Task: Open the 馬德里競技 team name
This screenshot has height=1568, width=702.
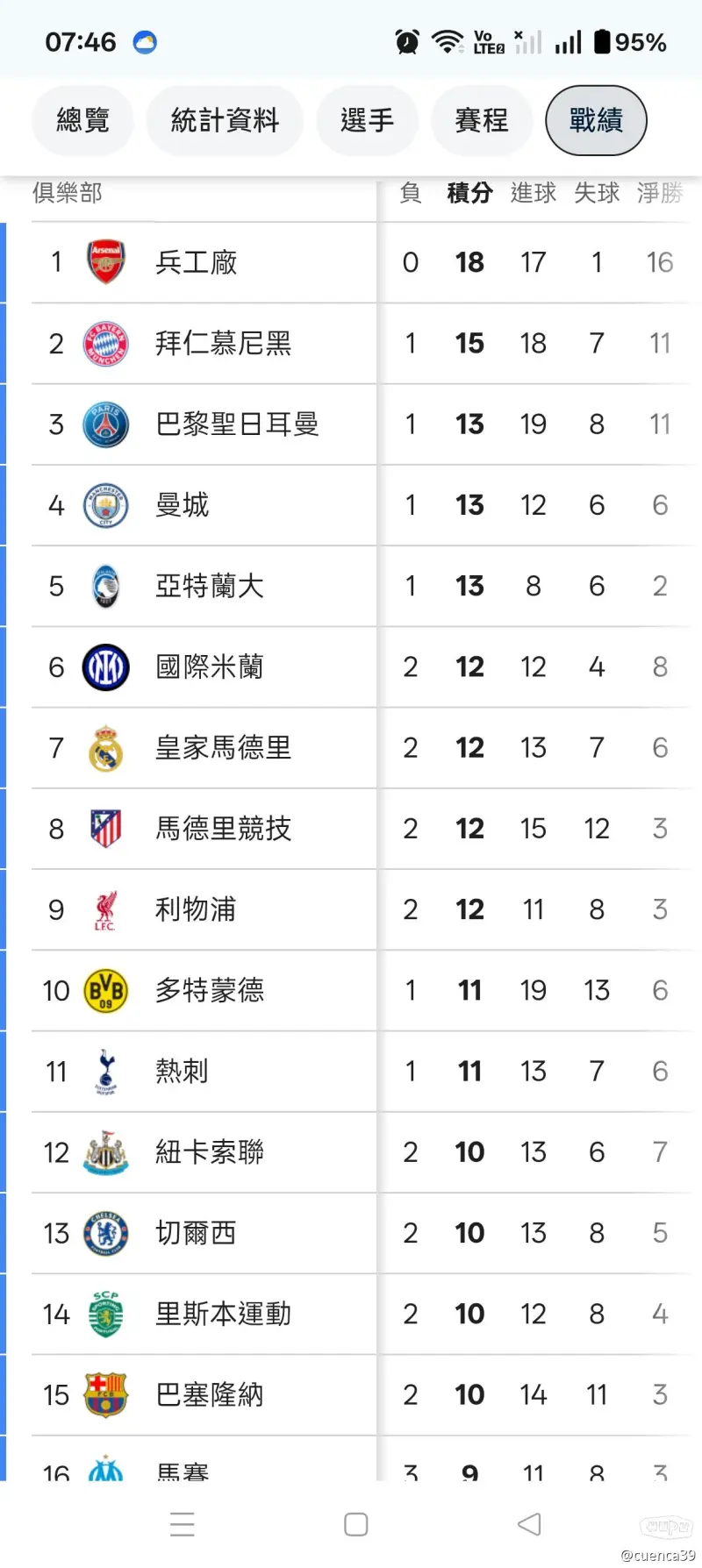Action: [x=223, y=829]
